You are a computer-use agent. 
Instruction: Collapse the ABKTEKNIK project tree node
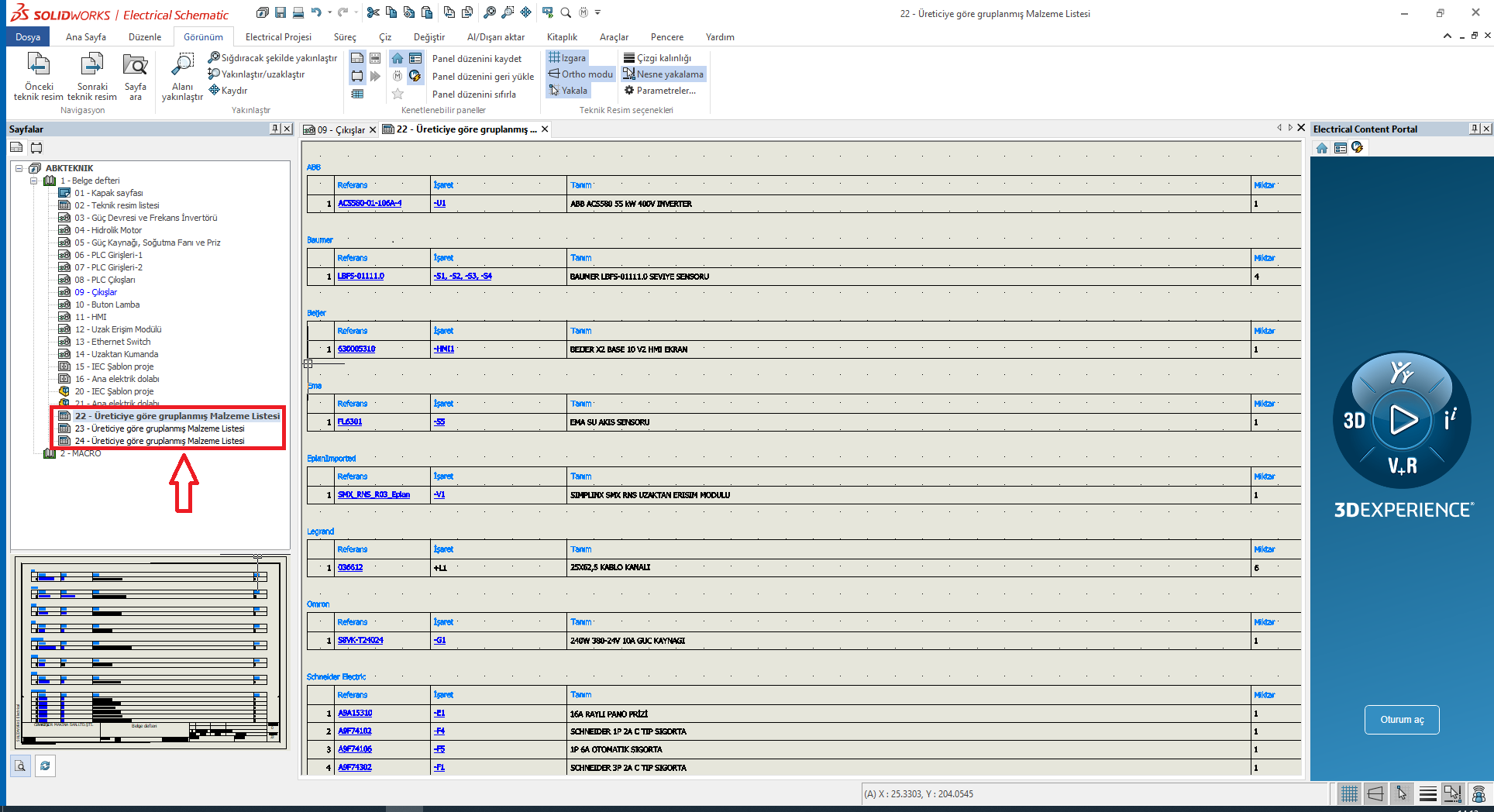[19, 168]
